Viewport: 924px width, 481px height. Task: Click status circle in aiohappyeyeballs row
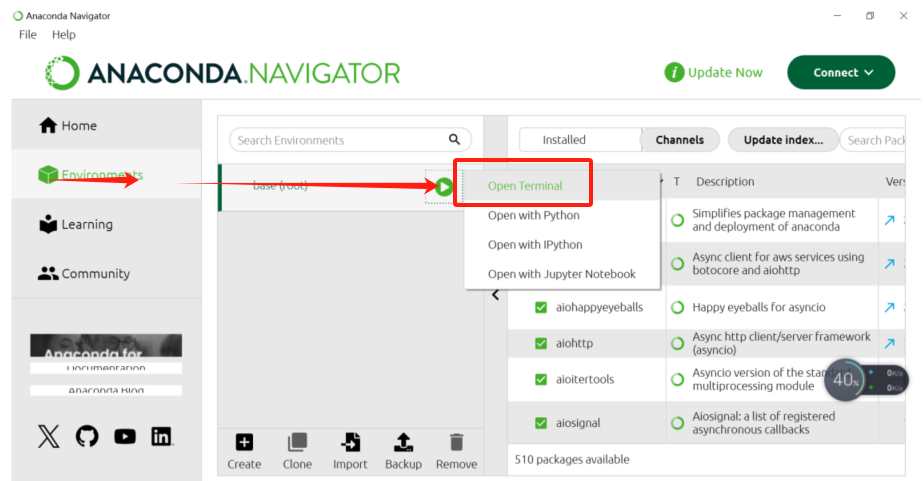678,307
